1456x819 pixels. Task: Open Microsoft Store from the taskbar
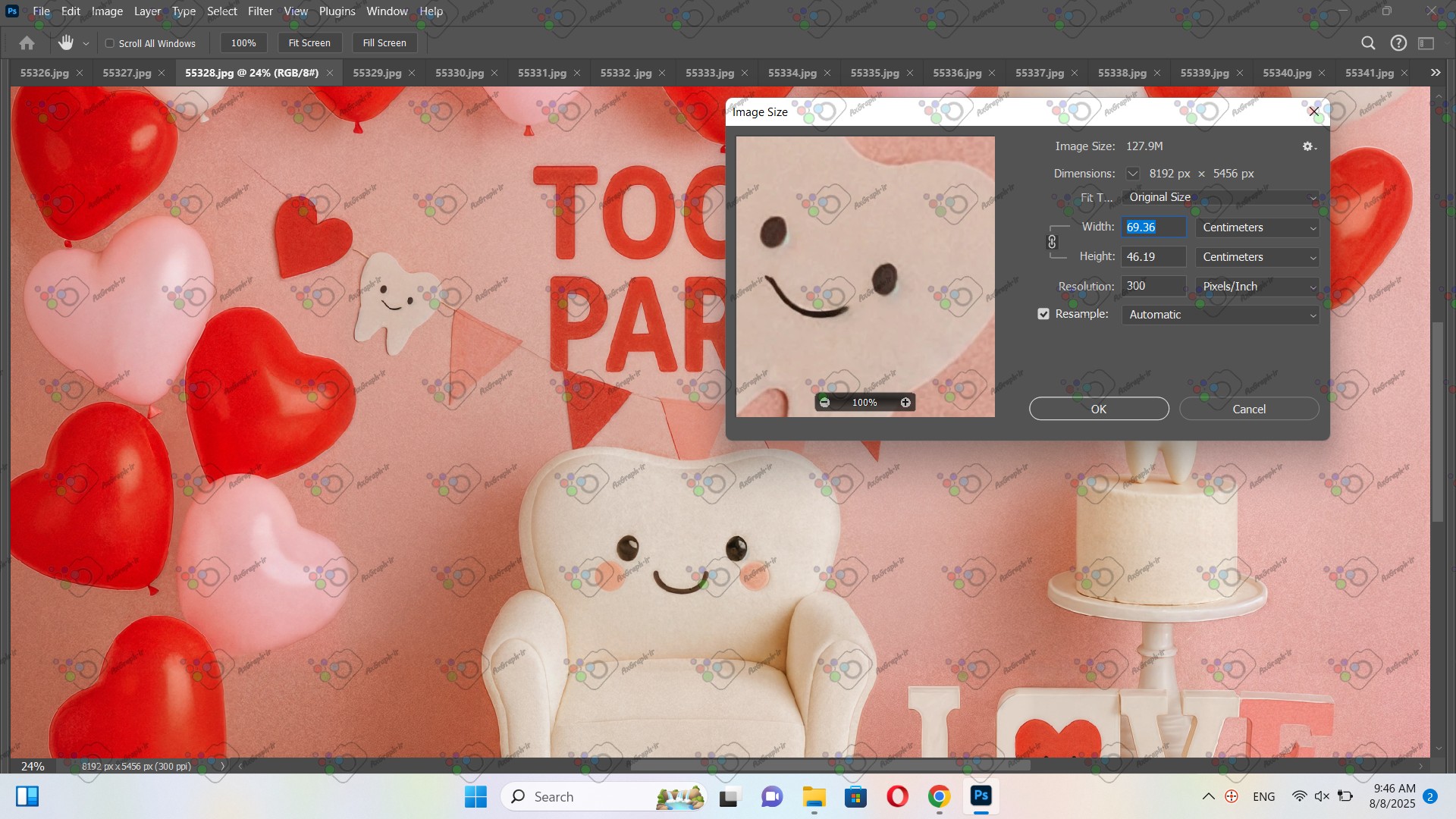855,797
